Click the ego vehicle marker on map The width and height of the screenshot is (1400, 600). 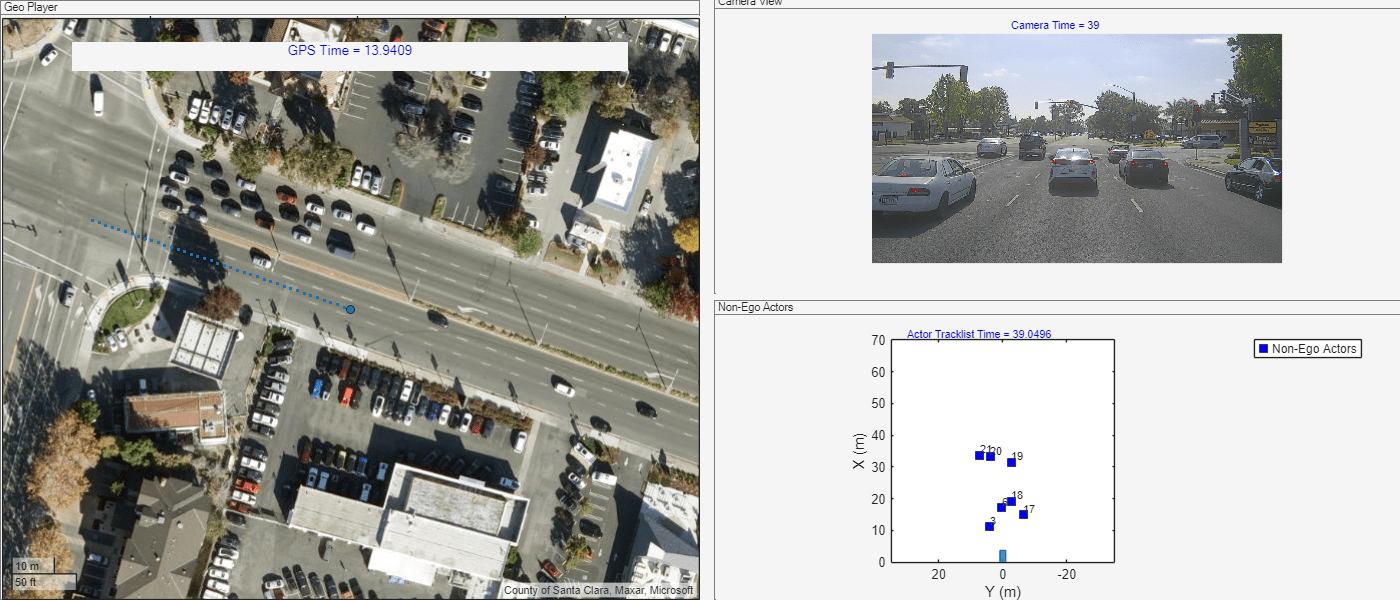click(x=350, y=310)
